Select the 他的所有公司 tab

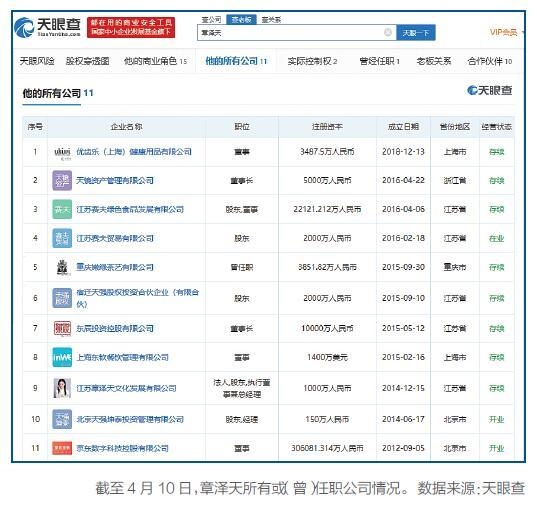[236, 61]
